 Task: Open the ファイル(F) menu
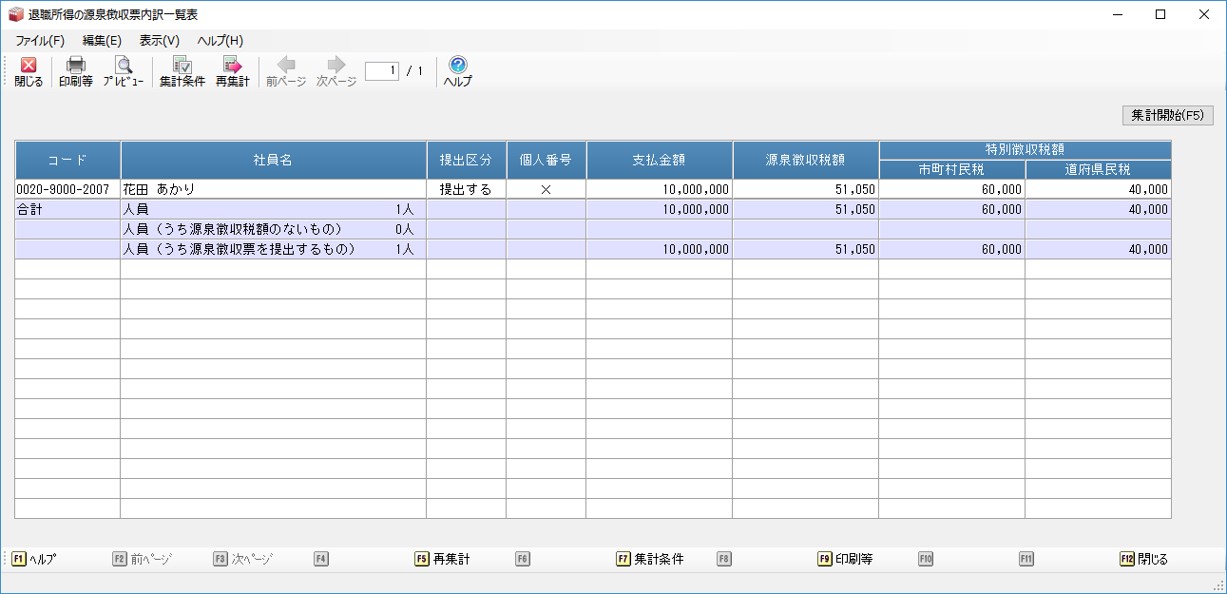pos(40,41)
